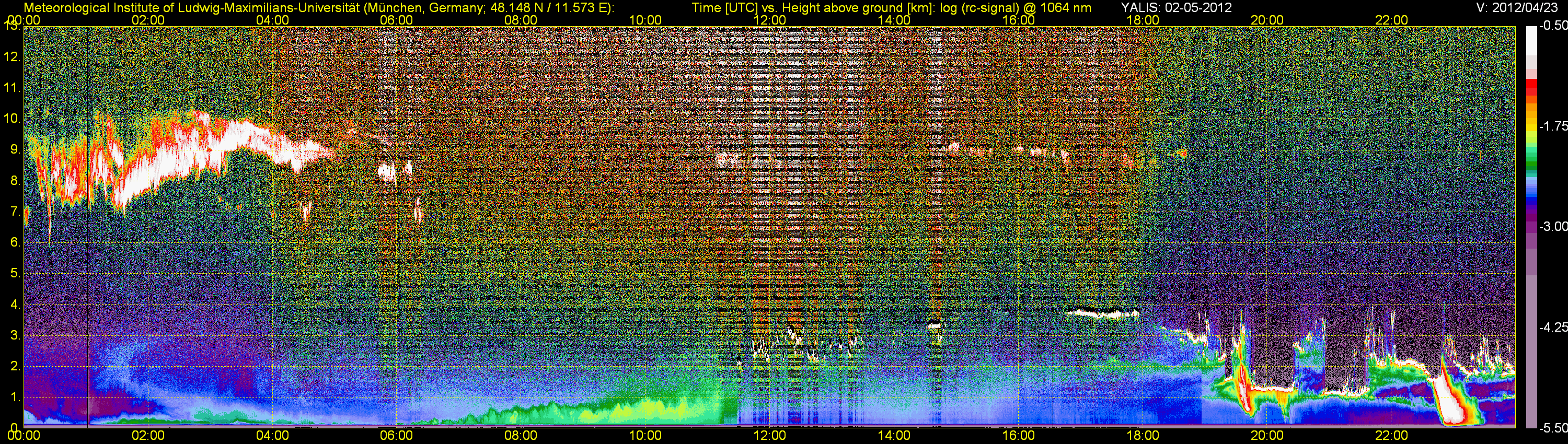Image resolution: width=1568 pixels, height=444 pixels.
Task: Click the 16:00 label on the top time axis
Action: pyautogui.click(x=1018, y=20)
